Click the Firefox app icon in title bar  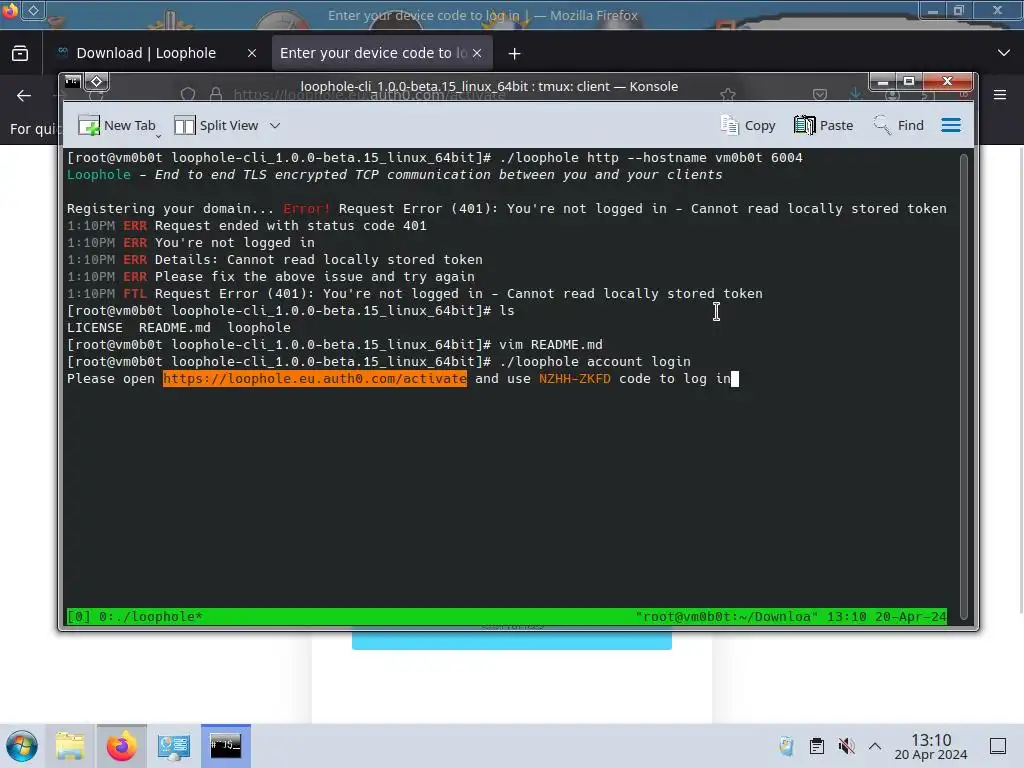10,10
